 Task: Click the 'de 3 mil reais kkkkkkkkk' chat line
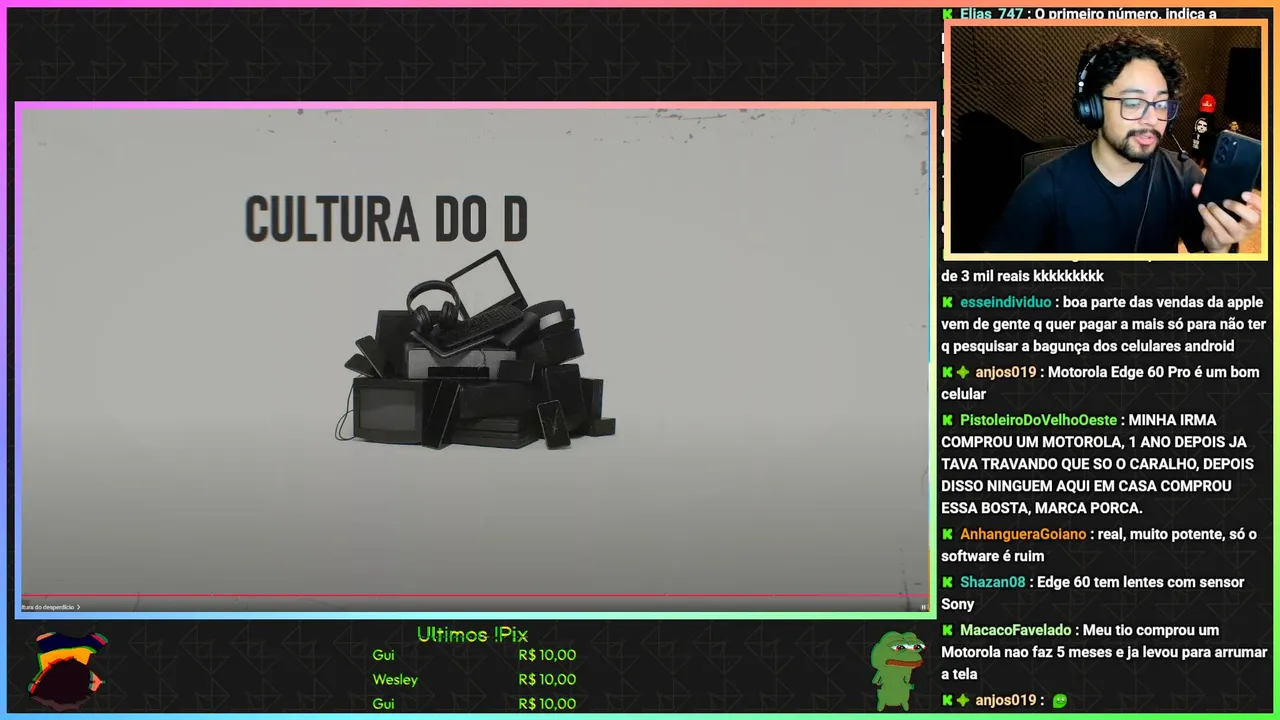pyautogui.click(x=1022, y=276)
